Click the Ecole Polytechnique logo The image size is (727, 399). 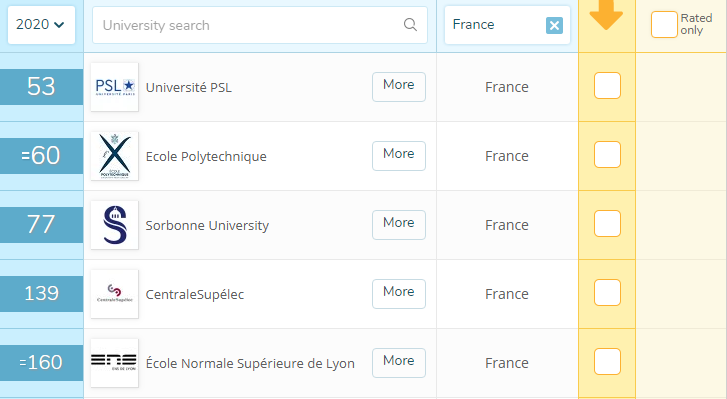[x=115, y=156]
